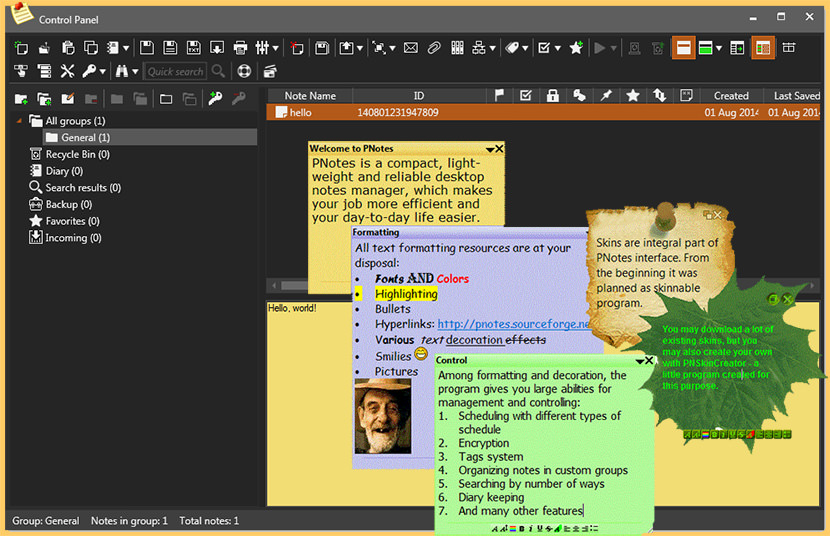Viewport: 830px width, 536px height.
Task: Open the checkmark icon dropdown arrow
Action: click(x=557, y=49)
